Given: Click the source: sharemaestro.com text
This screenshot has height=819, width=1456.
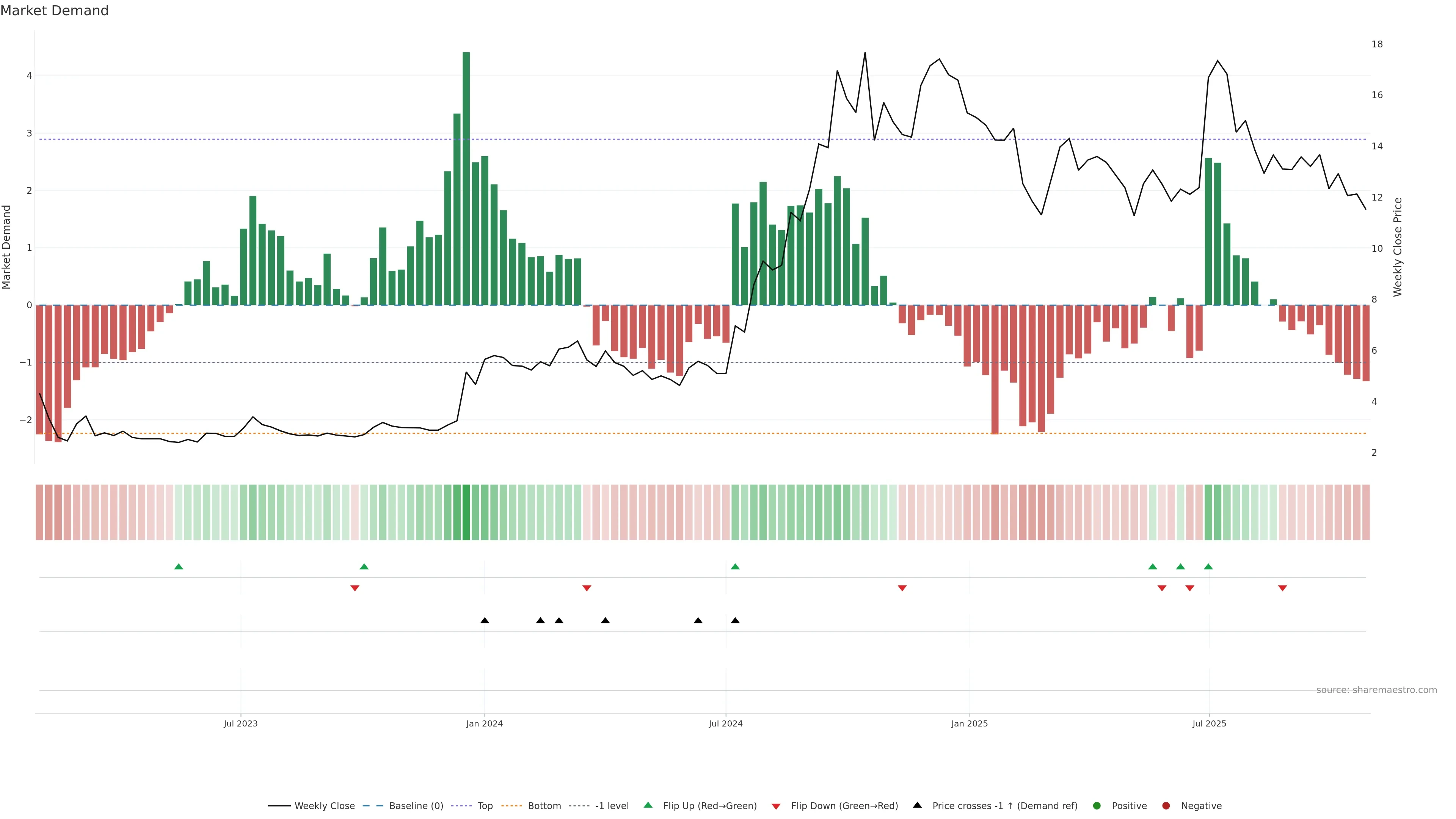Looking at the screenshot, I should (x=1376, y=690).
